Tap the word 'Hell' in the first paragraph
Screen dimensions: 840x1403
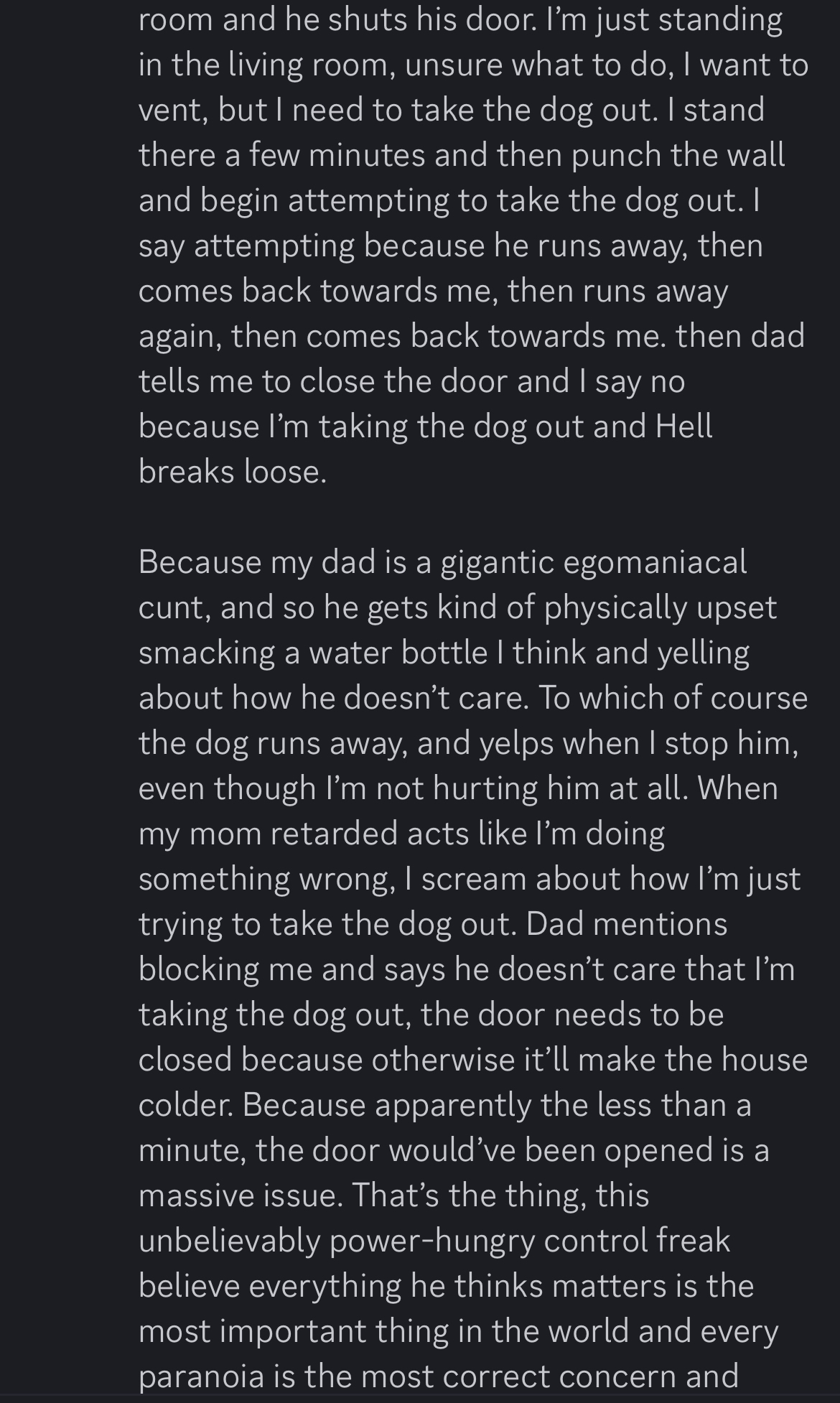click(x=683, y=426)
